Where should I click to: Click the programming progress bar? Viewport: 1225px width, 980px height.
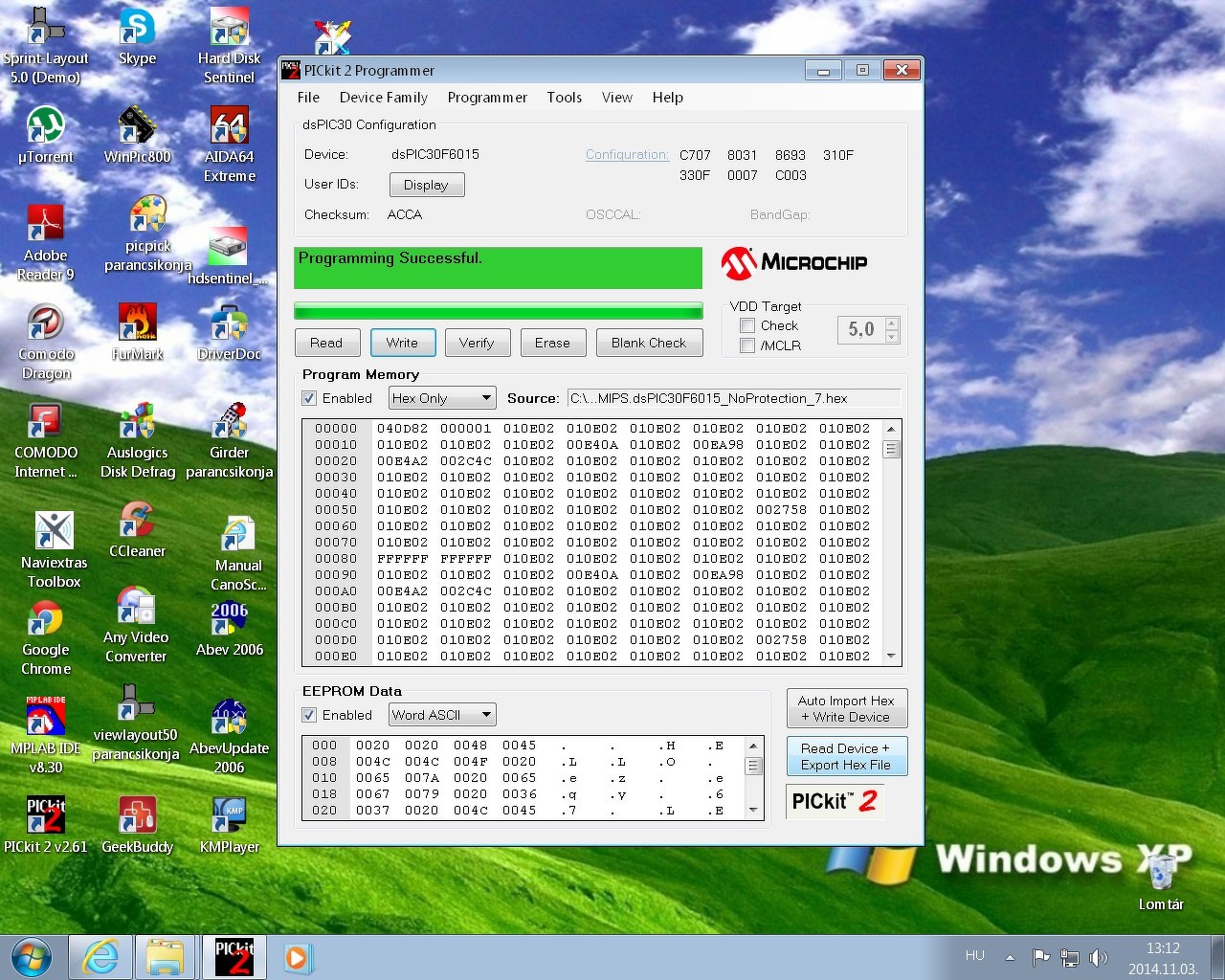tap(498, 311)
